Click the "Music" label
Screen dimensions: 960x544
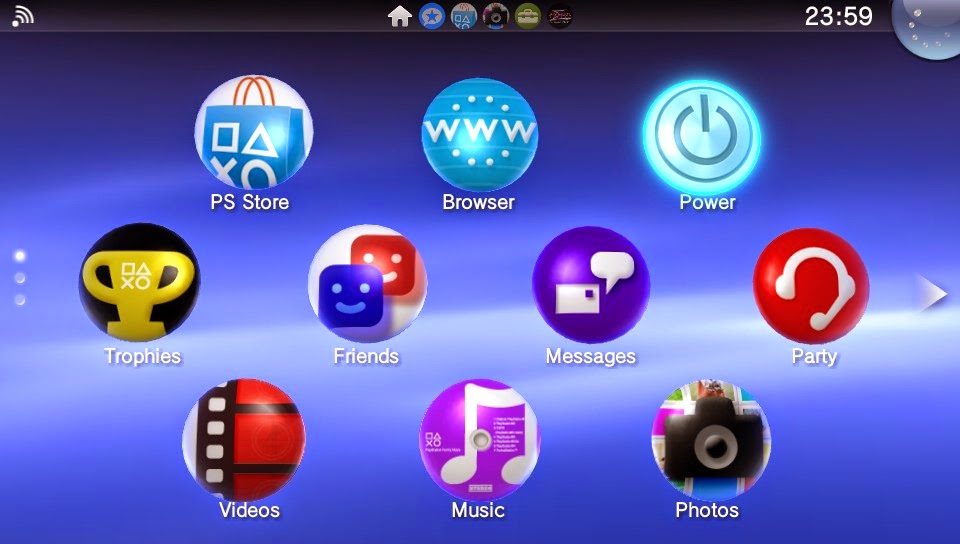point(478,510)
